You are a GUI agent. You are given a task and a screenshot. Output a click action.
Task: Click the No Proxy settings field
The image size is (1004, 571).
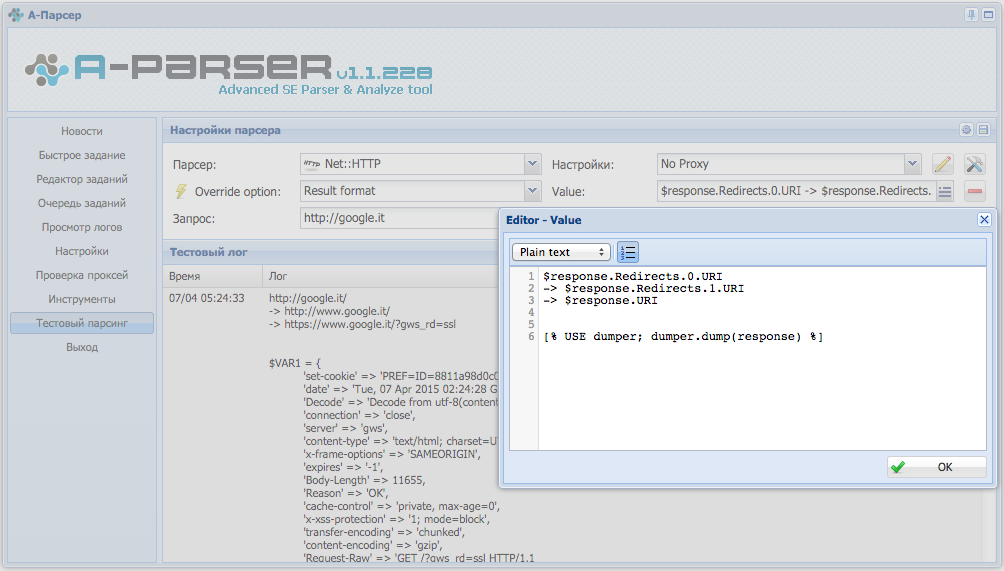pyautogui.click(x=781, y=164)
